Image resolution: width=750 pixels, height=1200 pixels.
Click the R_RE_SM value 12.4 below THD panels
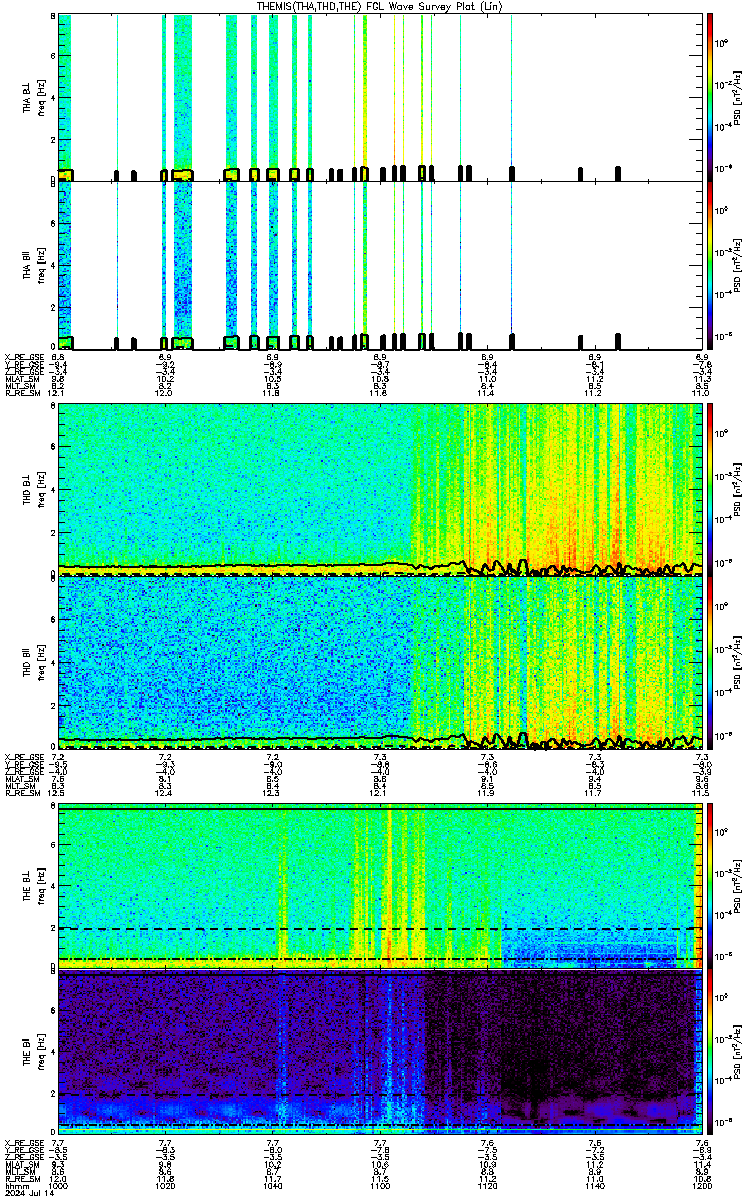(165, 793)
